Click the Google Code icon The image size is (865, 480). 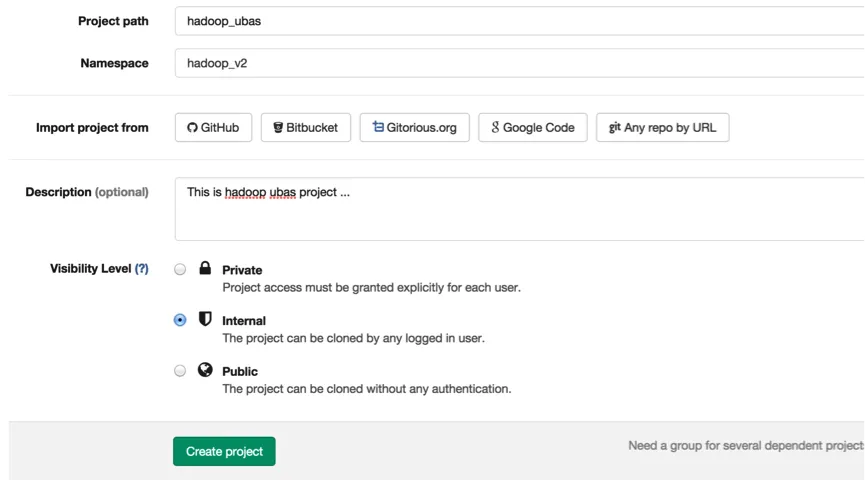click(x=495, y=127)
